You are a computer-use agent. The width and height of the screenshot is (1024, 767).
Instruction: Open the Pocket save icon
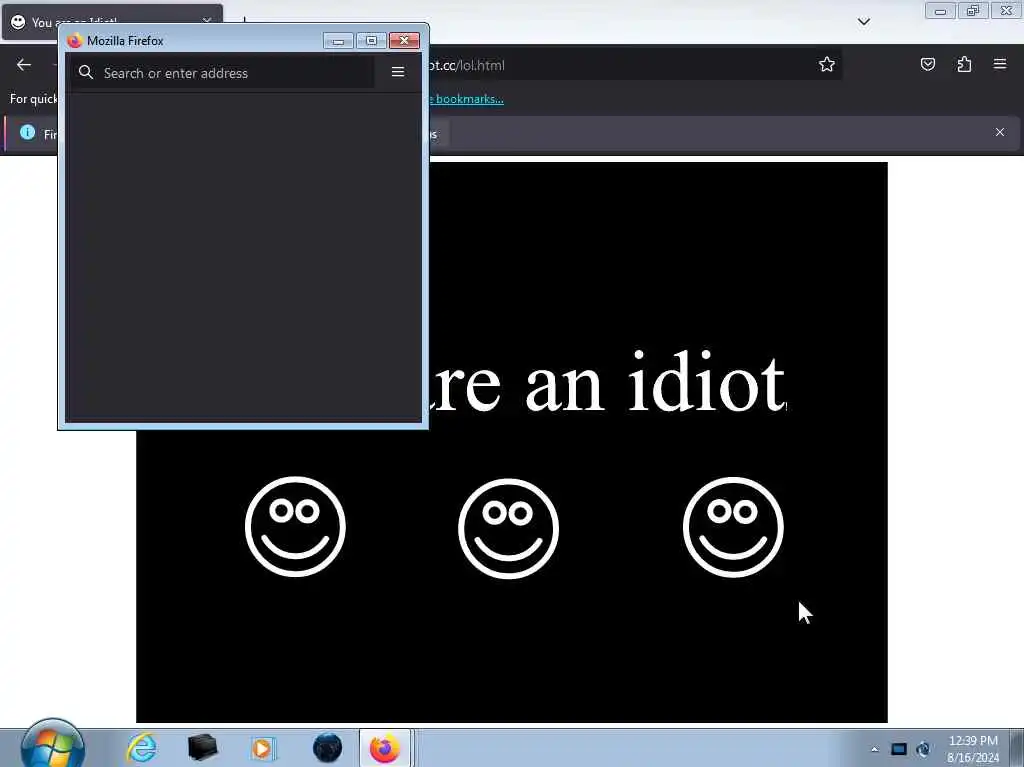927,64
